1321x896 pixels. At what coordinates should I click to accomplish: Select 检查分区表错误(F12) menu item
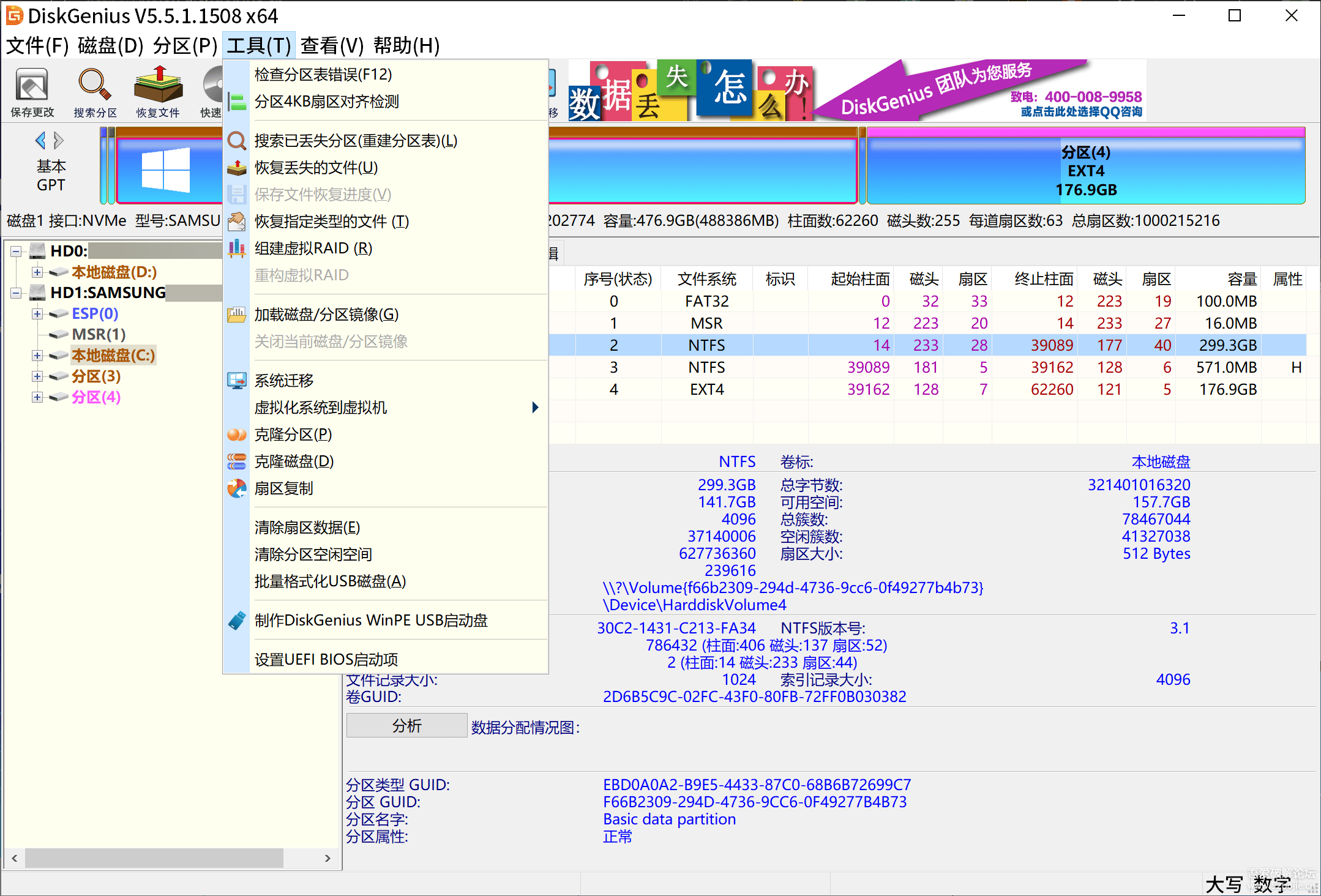point(323,75)
